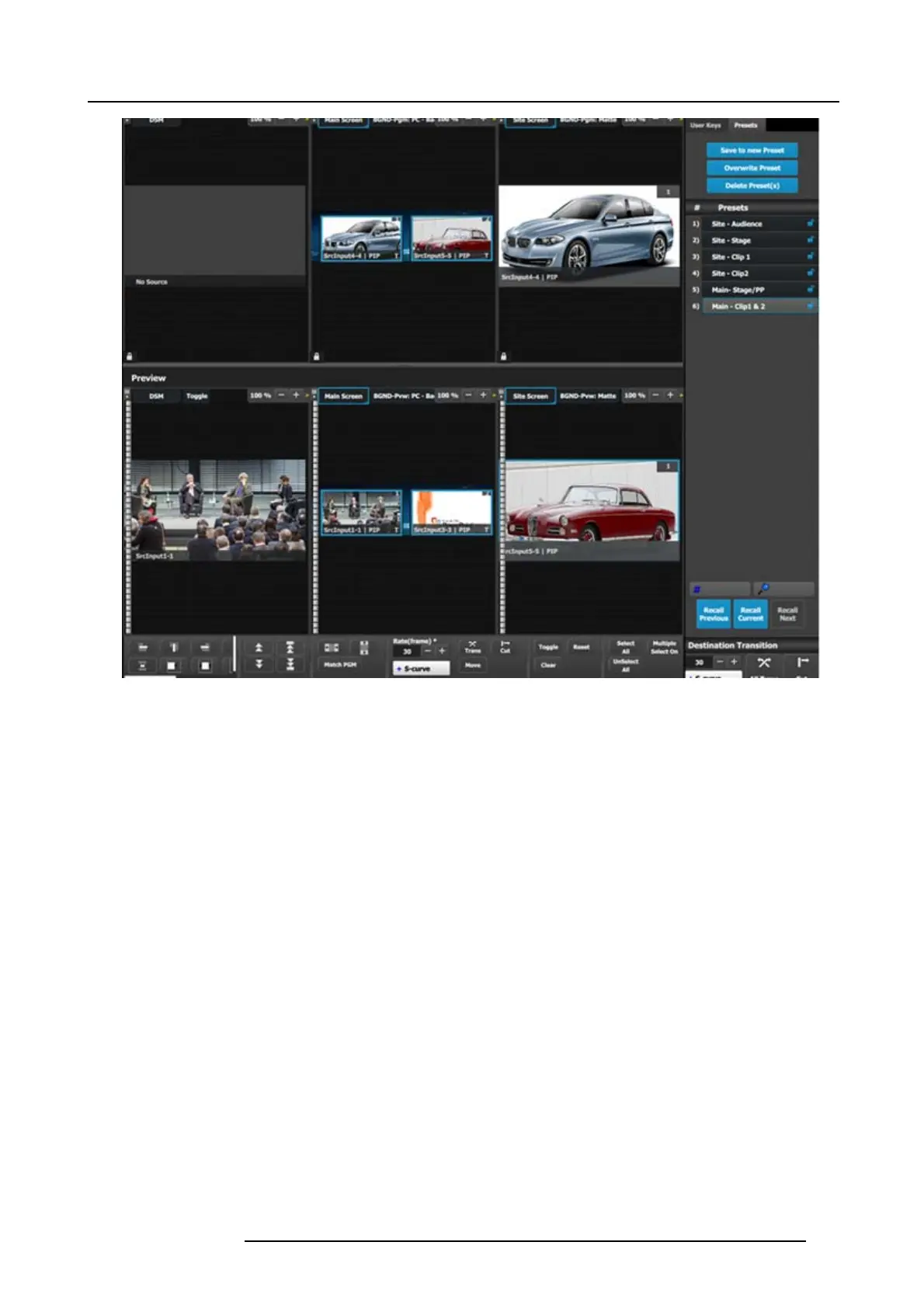Click Recall Previous
Screen dimensions: 924x1308
714,614
